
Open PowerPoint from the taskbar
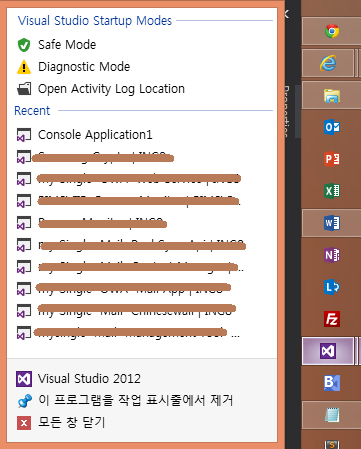point(332,159)
